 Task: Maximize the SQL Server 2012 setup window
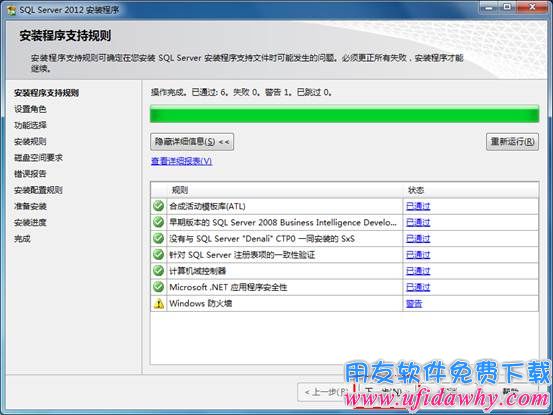508,7
